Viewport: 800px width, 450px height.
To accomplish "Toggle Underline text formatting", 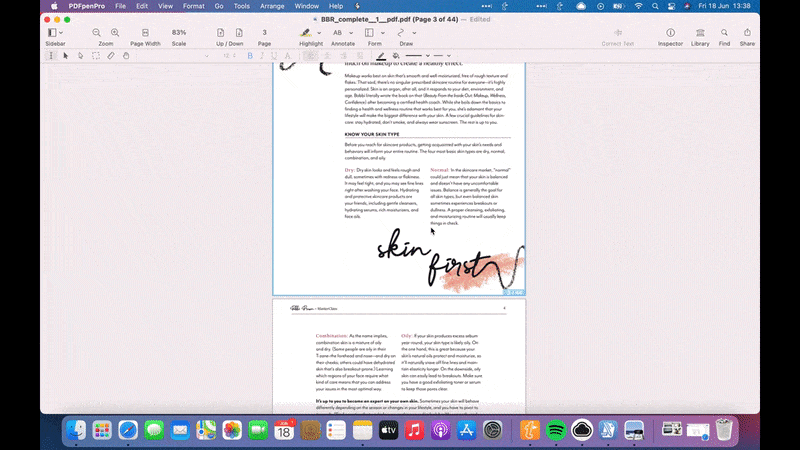I will (x=274, y=56).
